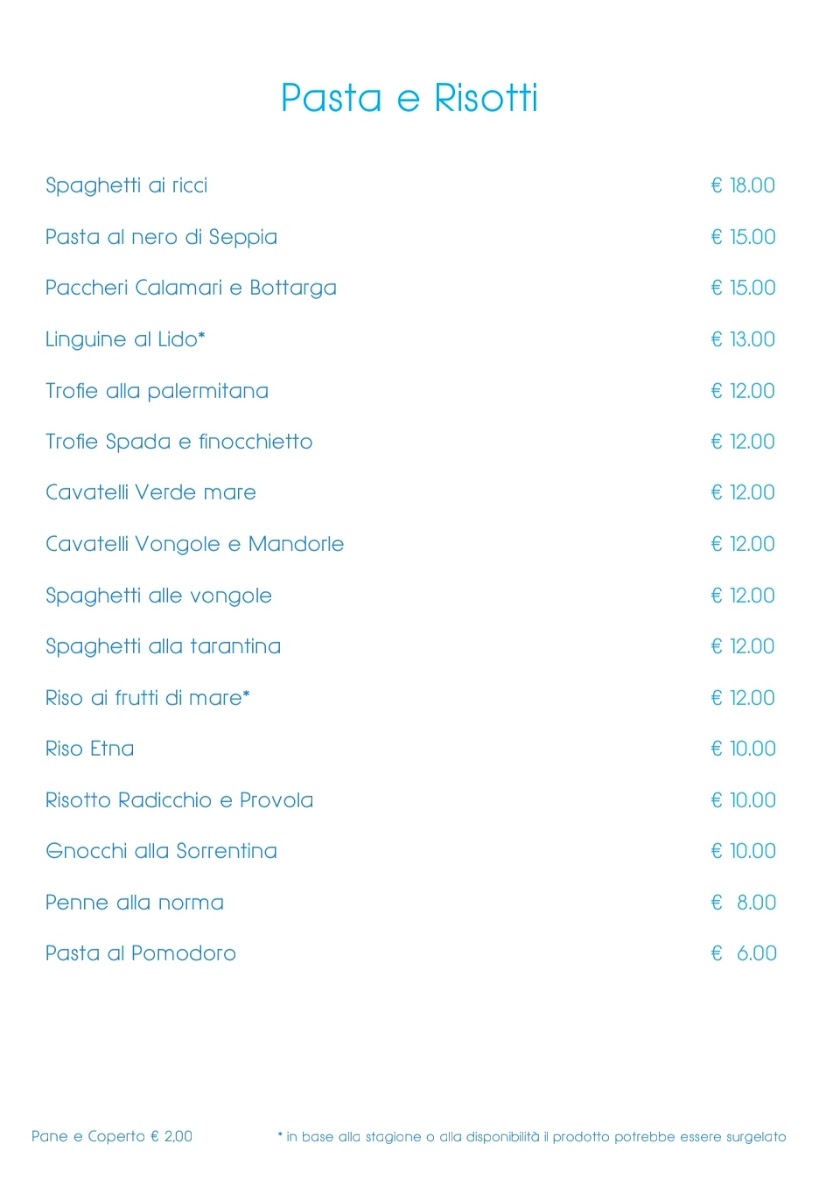Pick the Riso Etna dish
The image size is (819, 1200).
tap(89, 749)
